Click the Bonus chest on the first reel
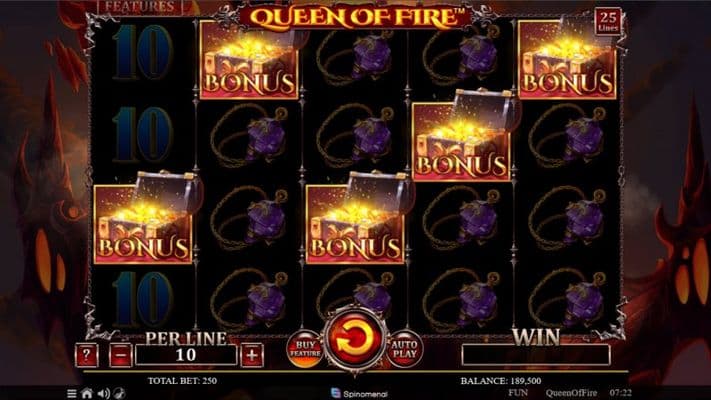 point(143,219)
